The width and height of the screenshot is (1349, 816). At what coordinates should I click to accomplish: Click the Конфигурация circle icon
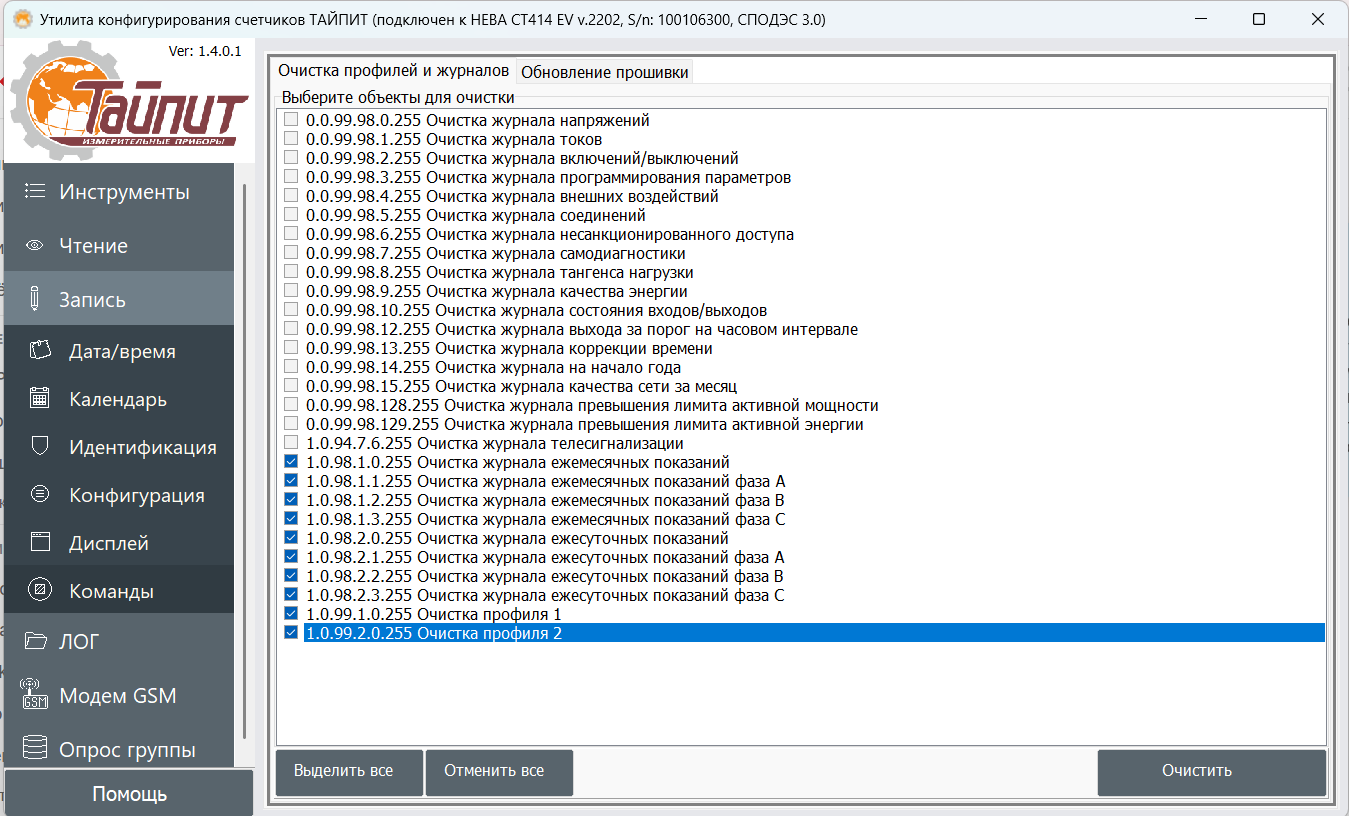point(40,494)
